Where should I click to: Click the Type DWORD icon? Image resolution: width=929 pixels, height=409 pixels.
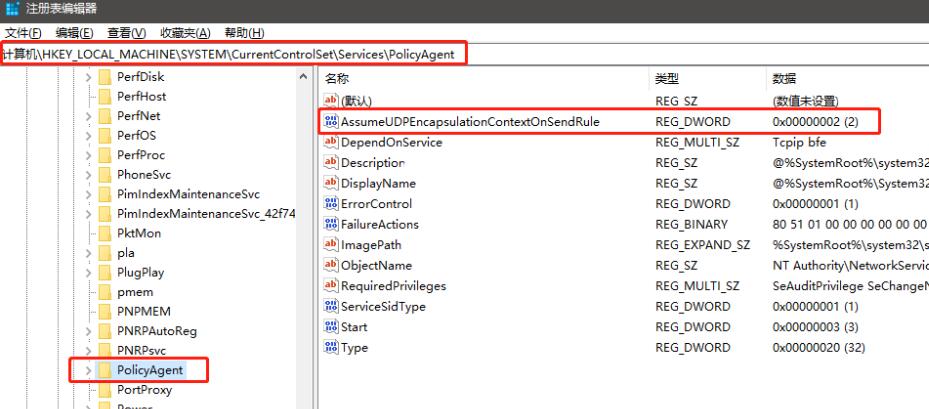[331, 347]
